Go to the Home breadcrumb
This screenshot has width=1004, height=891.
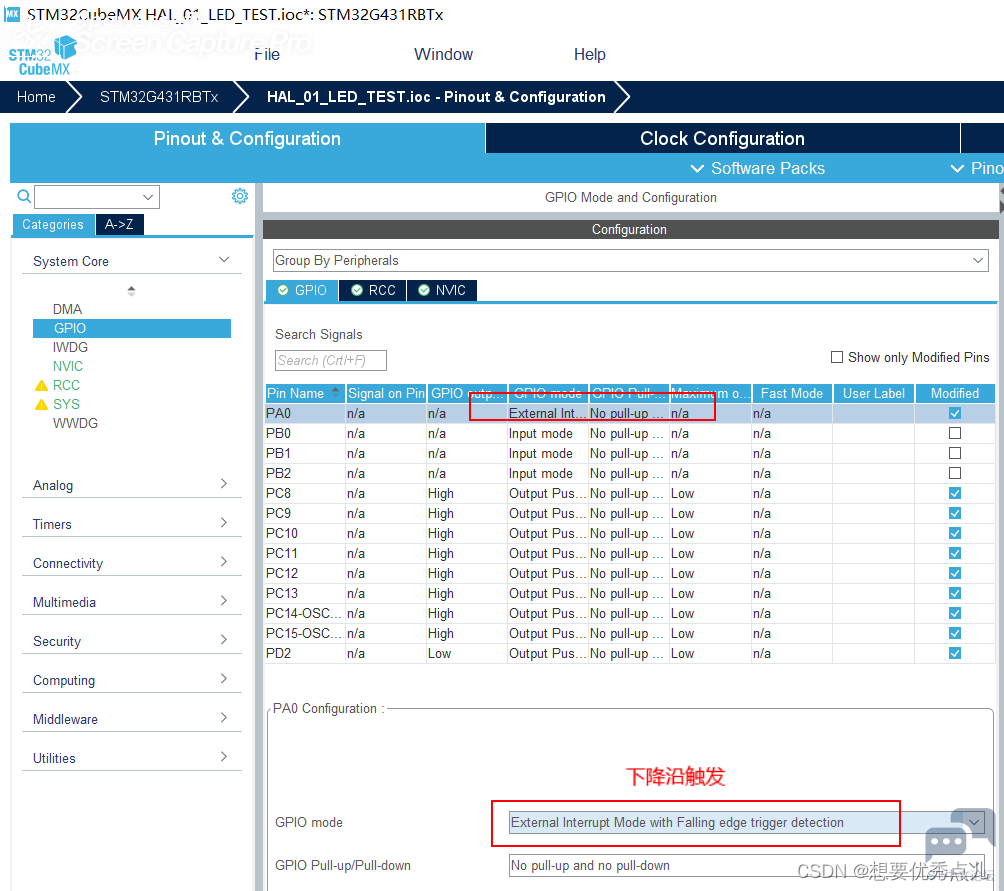[36, 97]
